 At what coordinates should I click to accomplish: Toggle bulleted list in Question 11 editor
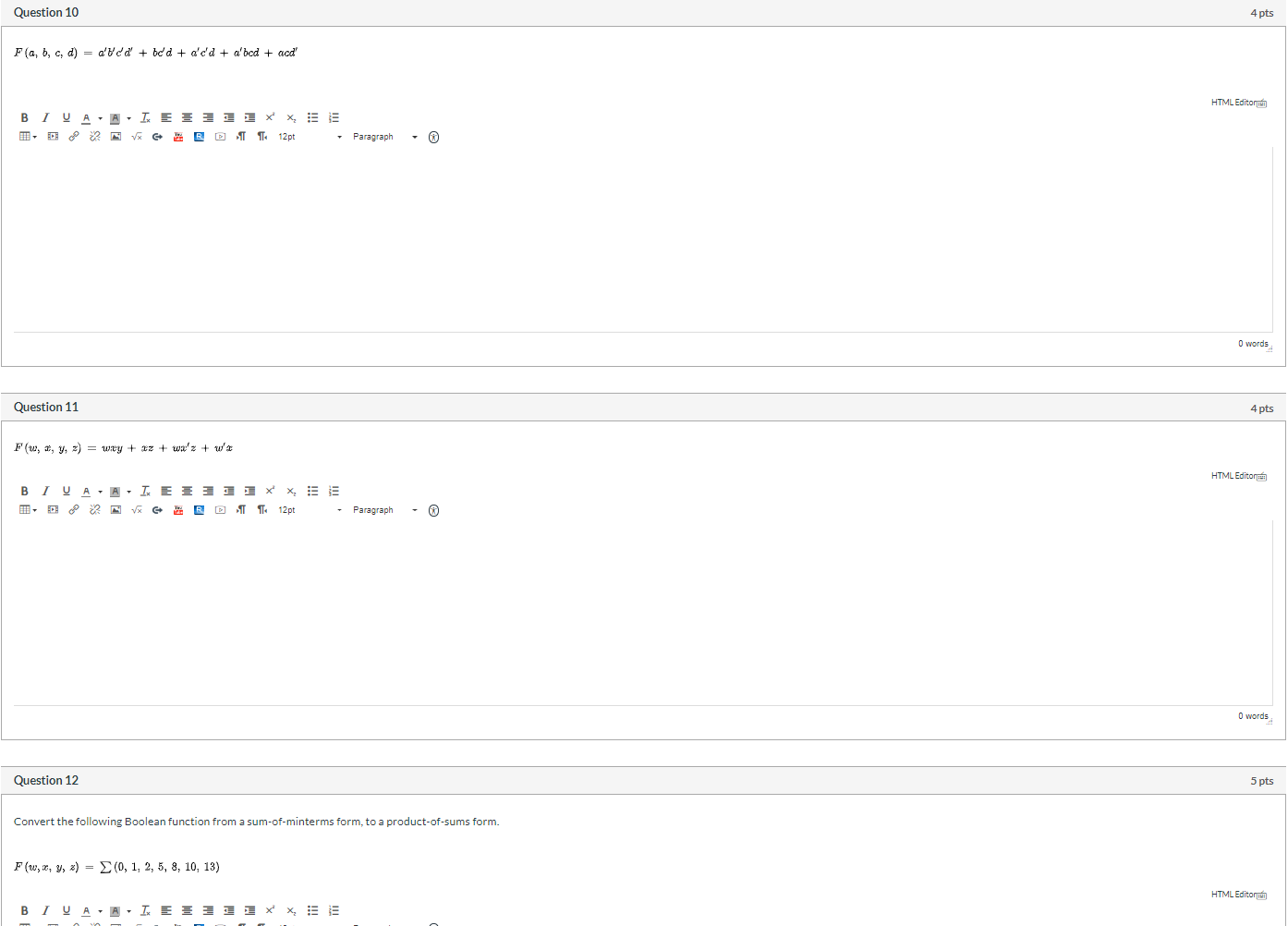click(313, 491)
